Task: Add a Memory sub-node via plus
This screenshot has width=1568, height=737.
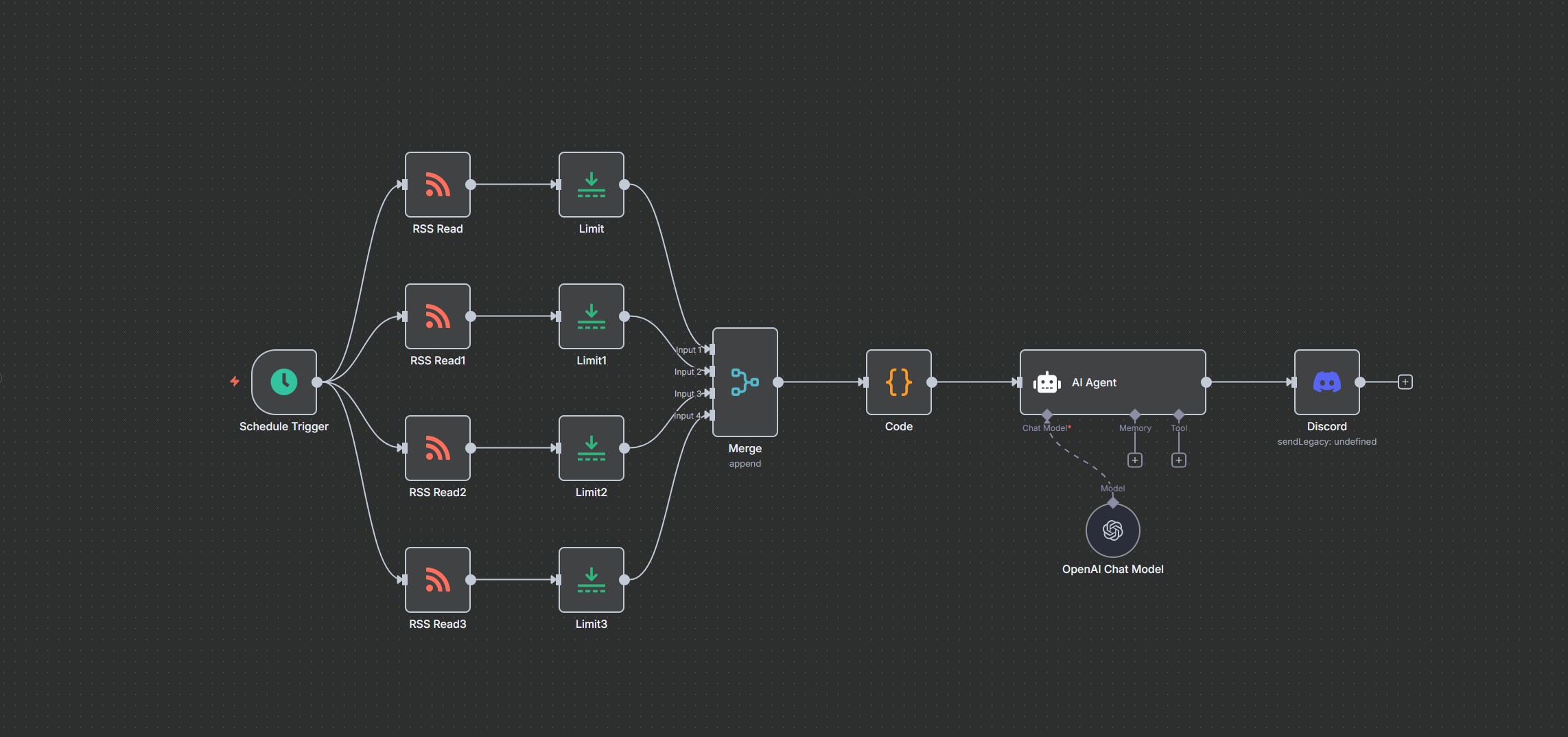Action: coord(1135,460)
